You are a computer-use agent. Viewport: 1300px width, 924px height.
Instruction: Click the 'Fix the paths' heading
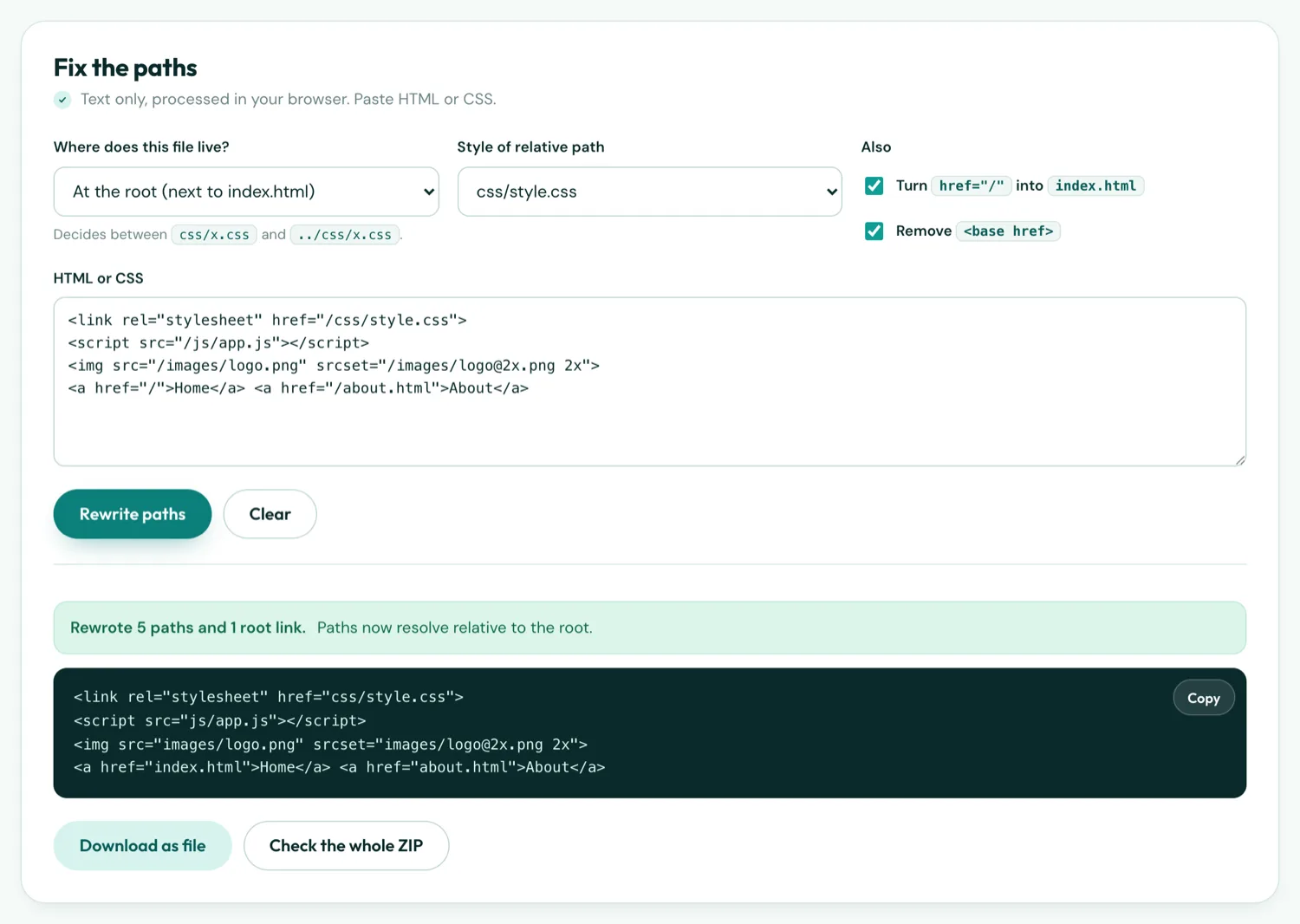tap(126, 68)
